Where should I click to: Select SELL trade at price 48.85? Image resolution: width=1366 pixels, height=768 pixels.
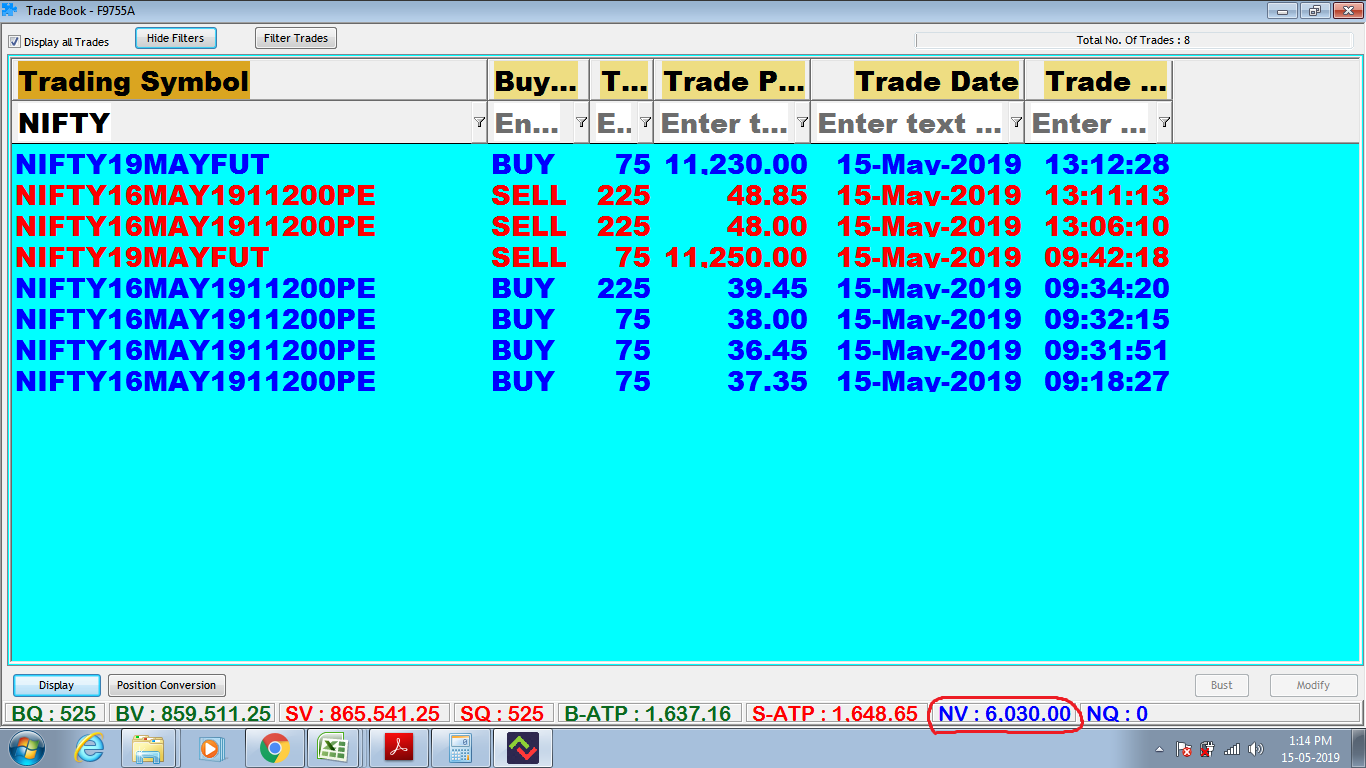pyautogui.click(x=593, y=195)
